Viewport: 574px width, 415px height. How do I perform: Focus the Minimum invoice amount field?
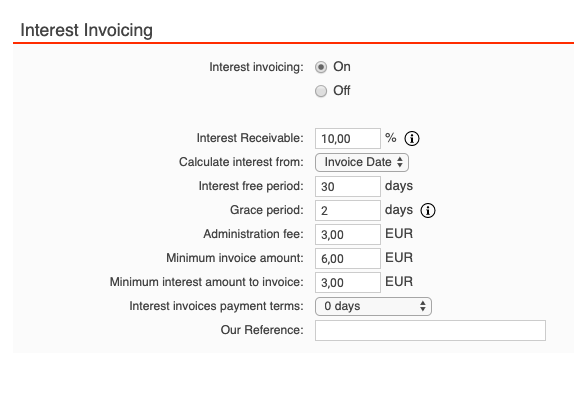pos(348,259)
